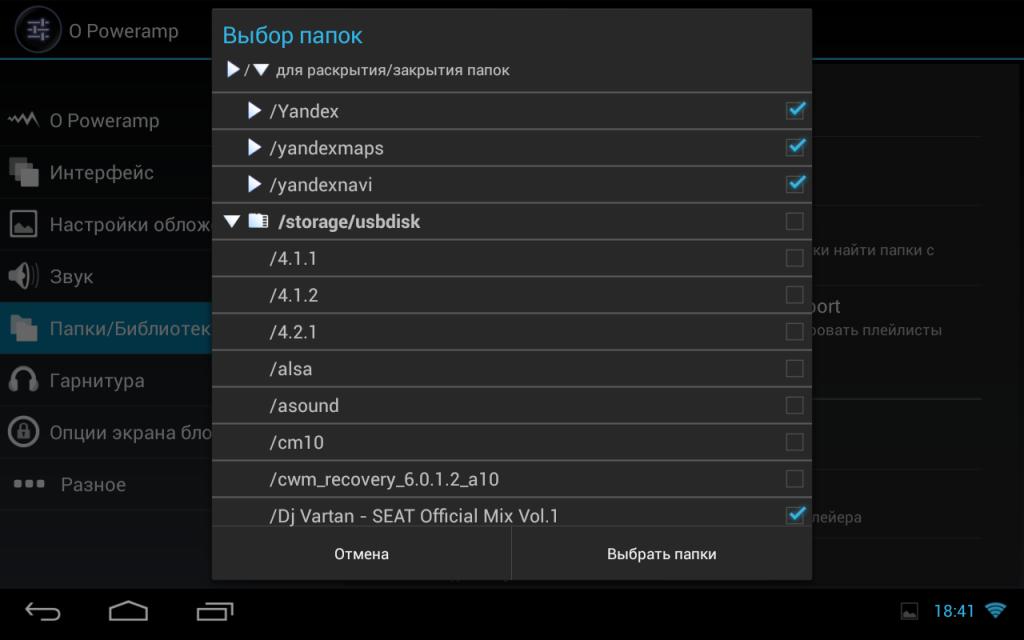Select the Настройки обложек menu item
The image size is (1024, 640).
pos(106,224)
